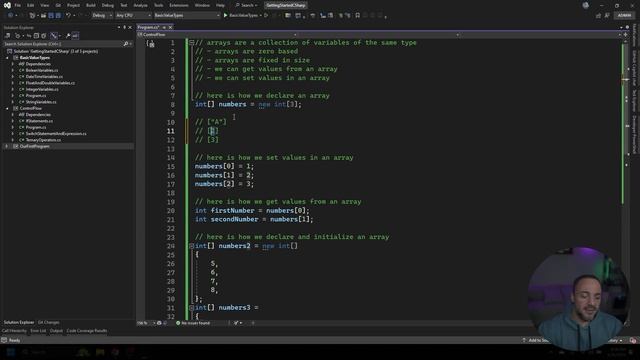Select the Program.cs editor tab
Image resolution: width=640 pixels, height=360 pixels.
point(149,27)
